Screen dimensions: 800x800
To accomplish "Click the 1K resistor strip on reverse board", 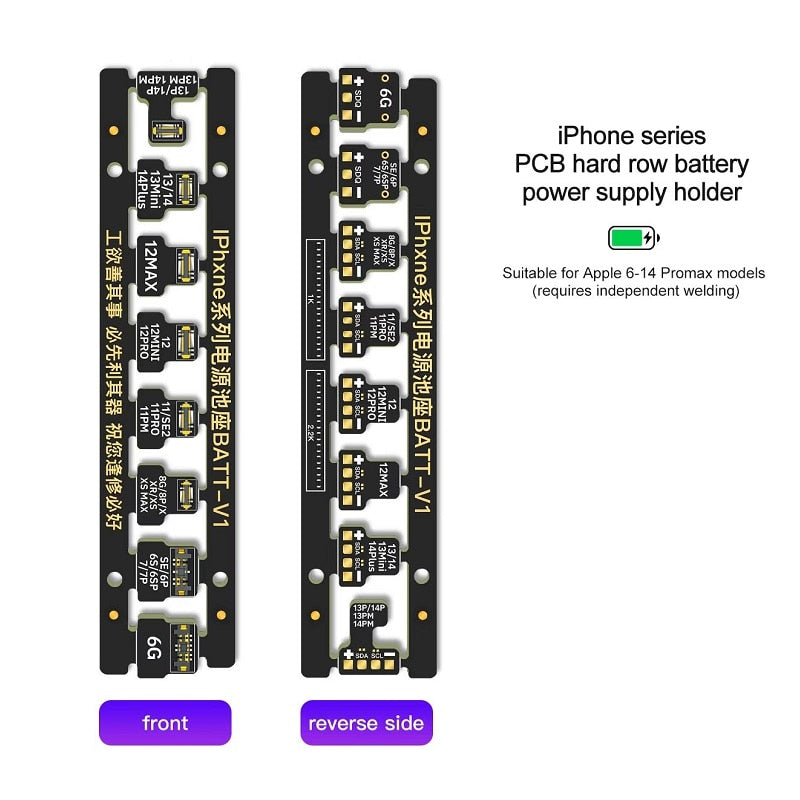I will pos(315,300).
